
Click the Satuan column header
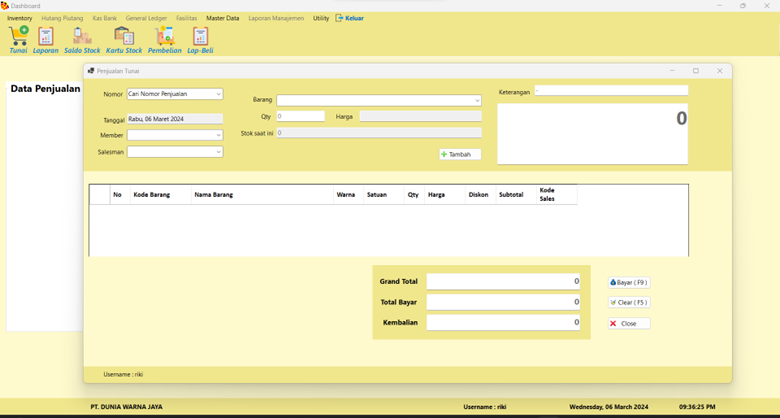384,195
